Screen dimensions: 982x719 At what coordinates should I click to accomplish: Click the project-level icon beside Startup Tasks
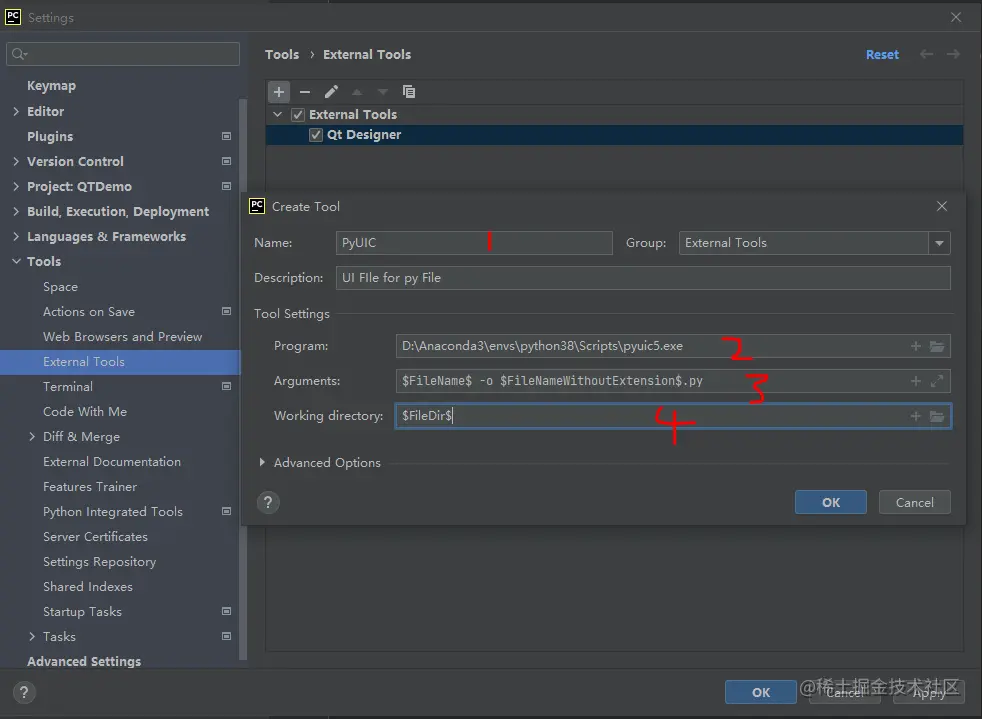pyautogui.click(x=227, y=611)
